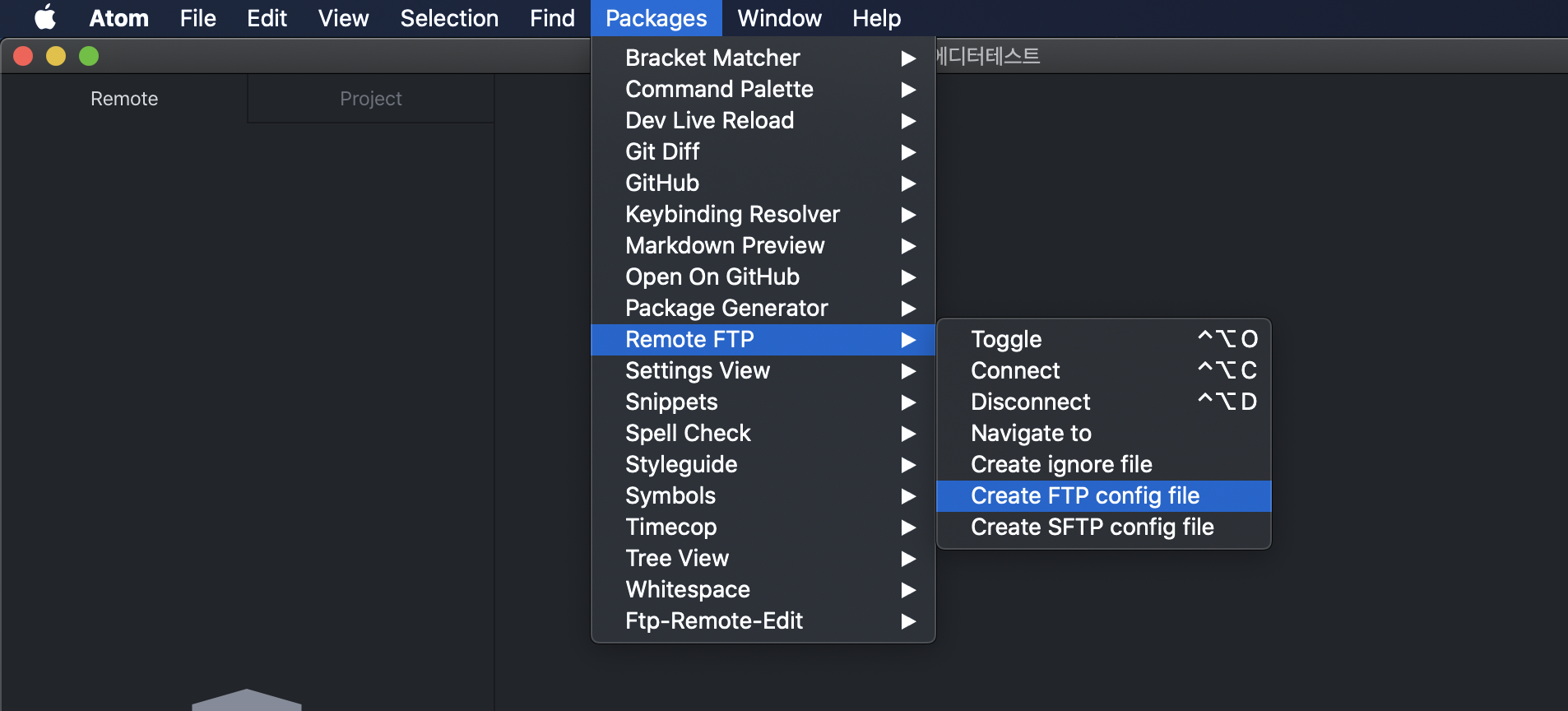The height and width of the screenshot is (711, 1568).
Task: Expand the Git Diff submenu arrow
Action: pos(908,152)
